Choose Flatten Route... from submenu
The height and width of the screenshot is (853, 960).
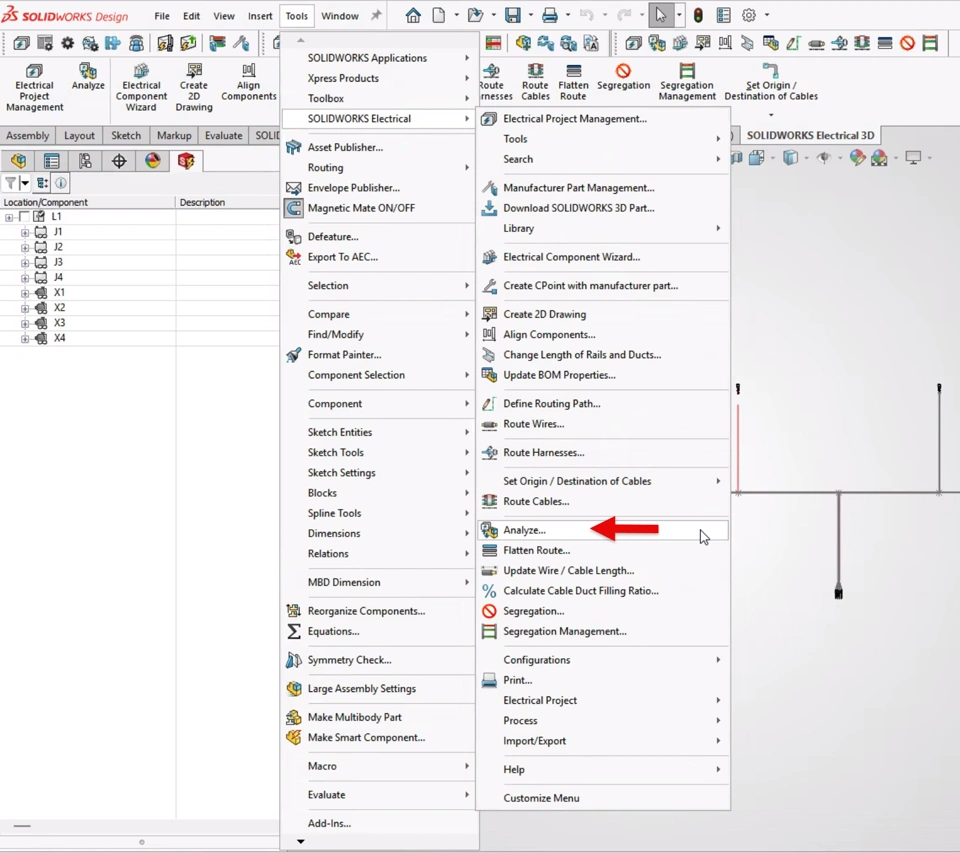pyautogui.click(x=603, y=551)
